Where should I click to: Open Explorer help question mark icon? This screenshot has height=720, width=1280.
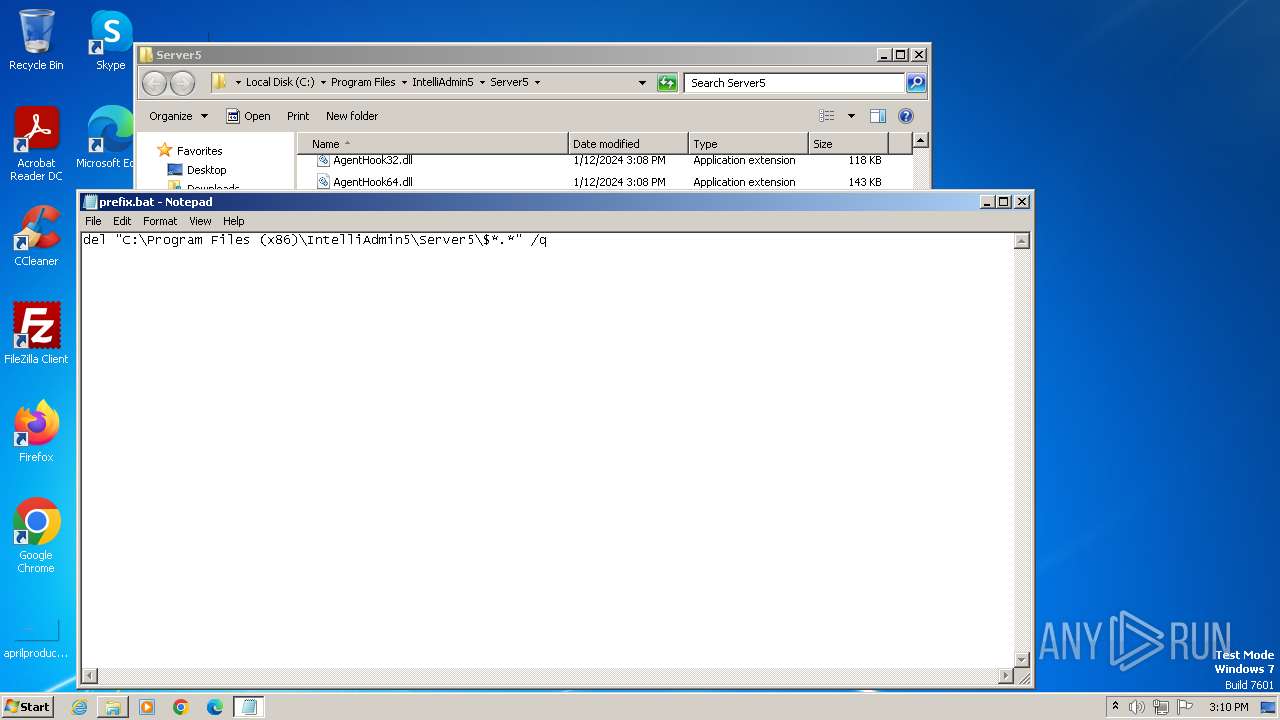pyautogui.click(x=906, y=116)
